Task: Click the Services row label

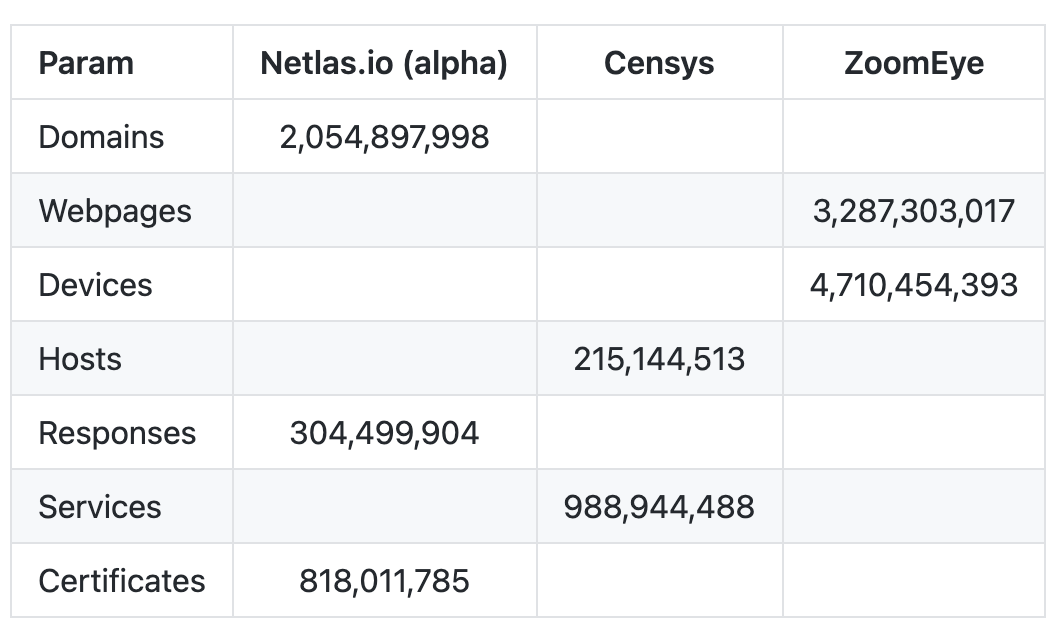Action: (x=100, y=507)
